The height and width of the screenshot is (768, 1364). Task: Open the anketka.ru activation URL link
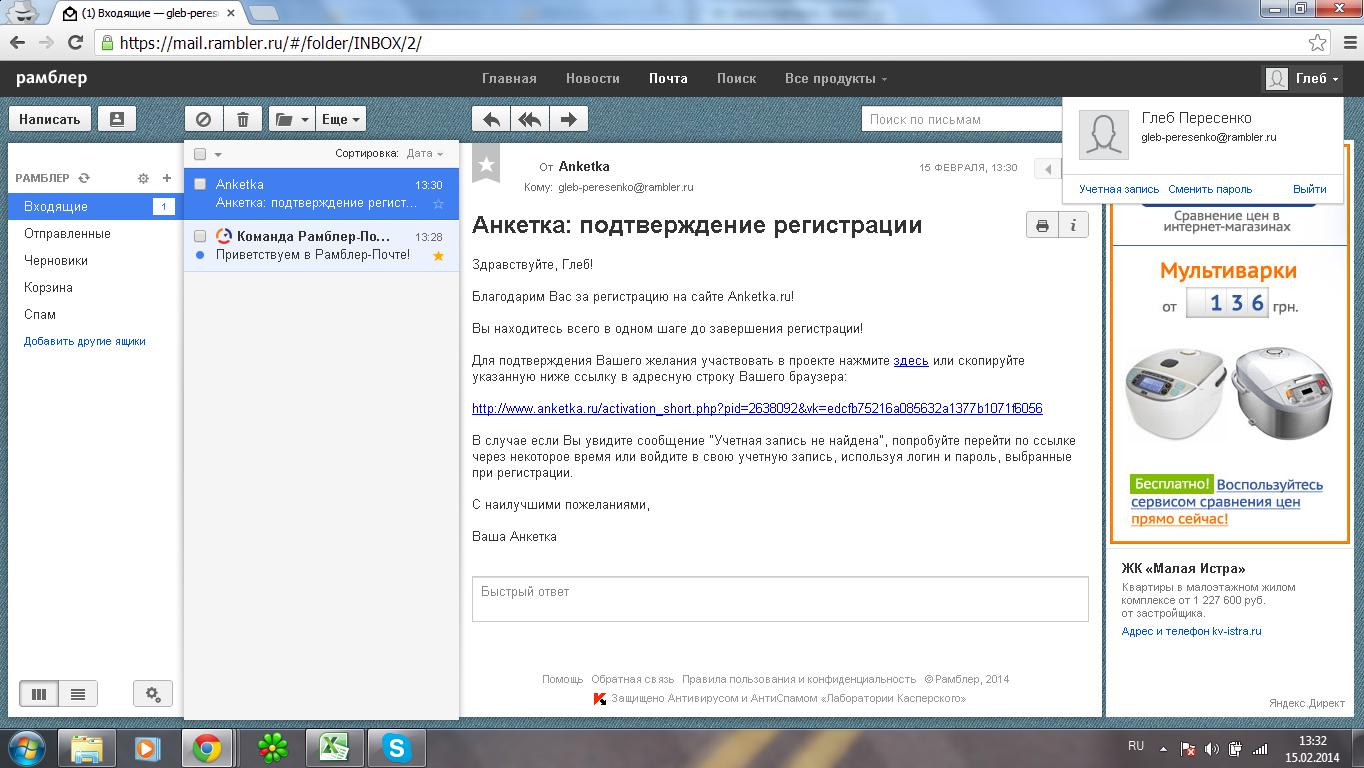[757, 409]
